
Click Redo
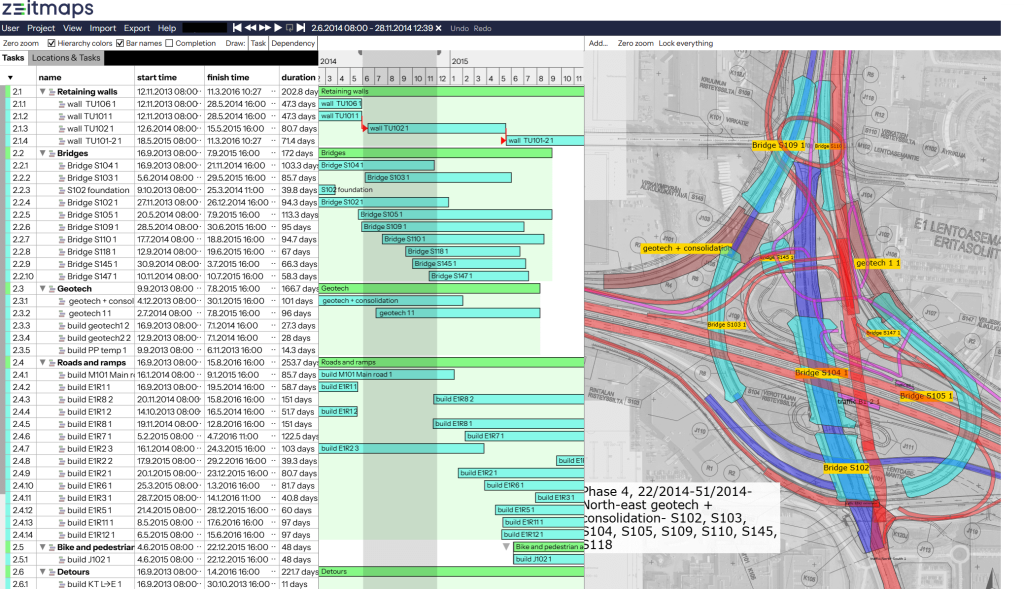[x=483, y=28]
